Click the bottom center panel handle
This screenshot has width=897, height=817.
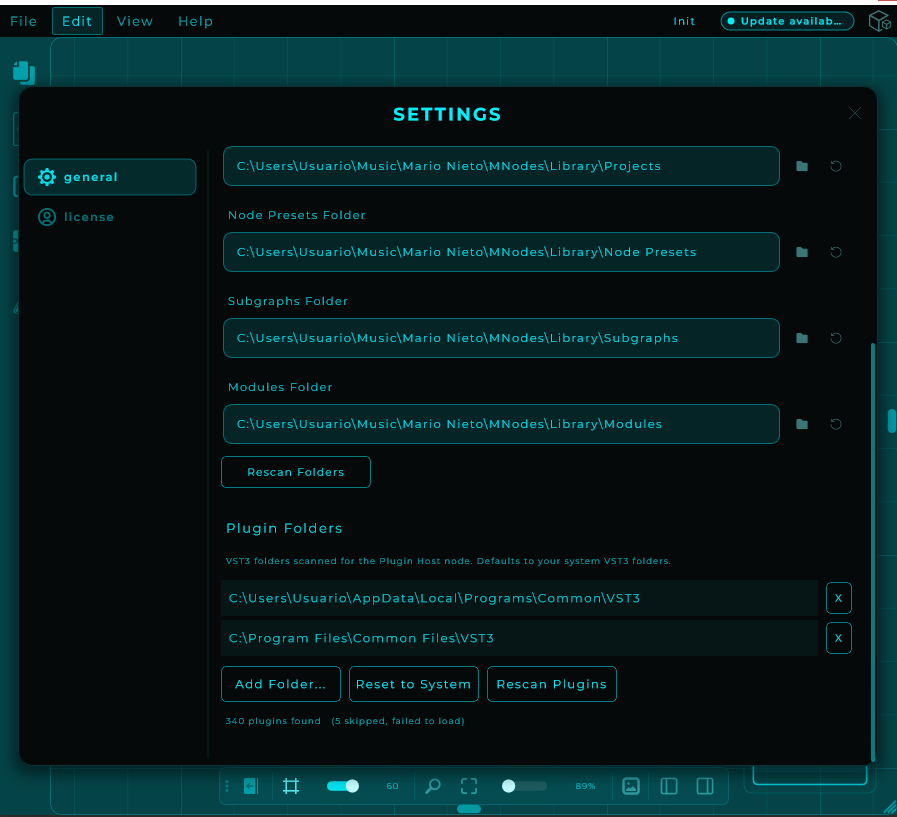coord(469,808)
